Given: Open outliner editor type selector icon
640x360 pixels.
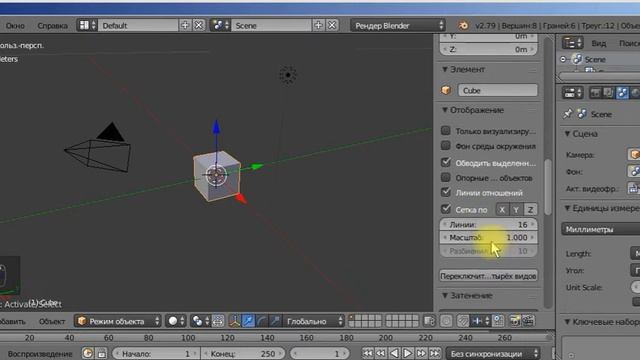Looking at the screenshot, I should (x=572, y=42).
